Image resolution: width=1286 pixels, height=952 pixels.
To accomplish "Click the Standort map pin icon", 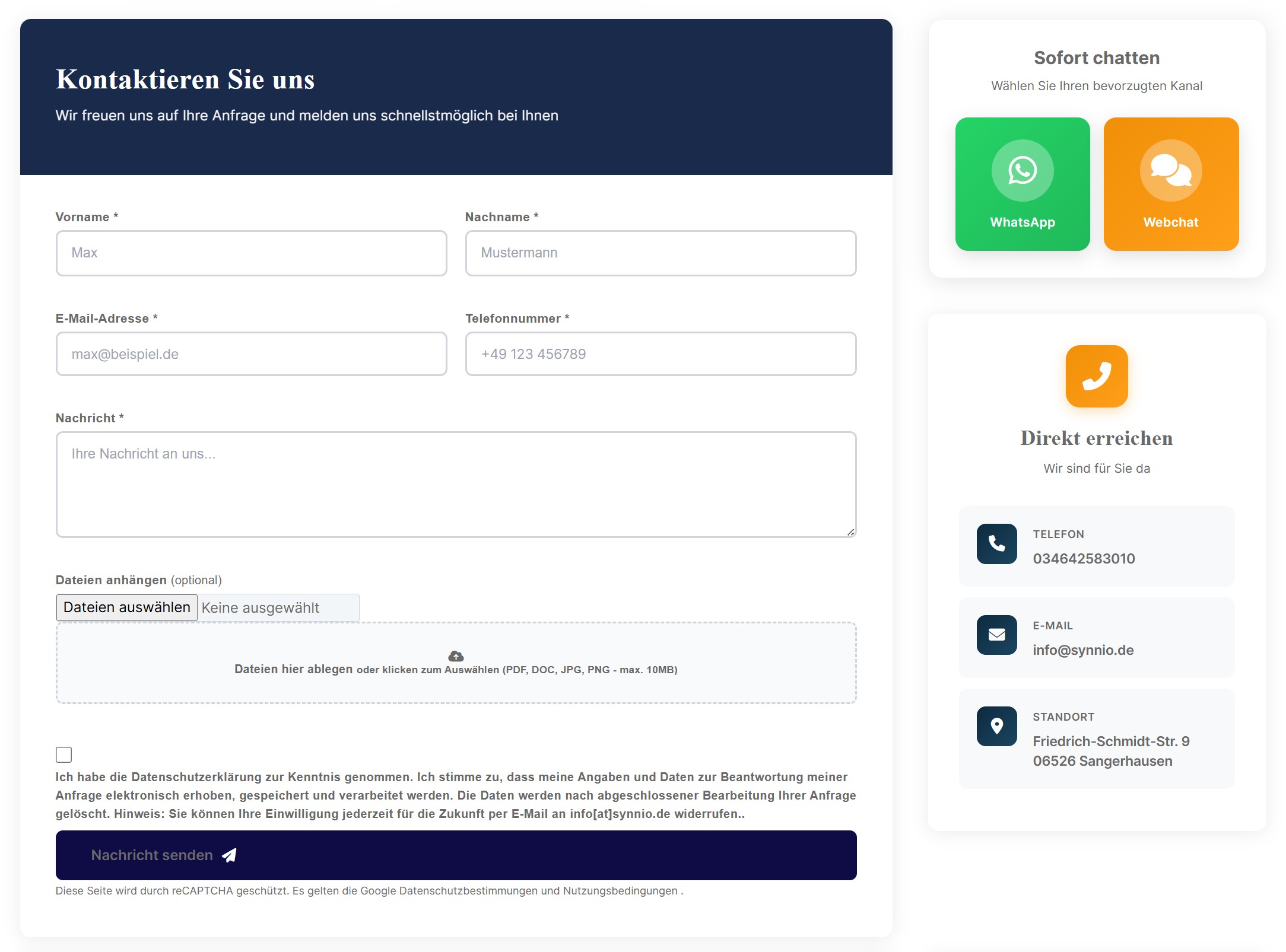I will 996,726.
